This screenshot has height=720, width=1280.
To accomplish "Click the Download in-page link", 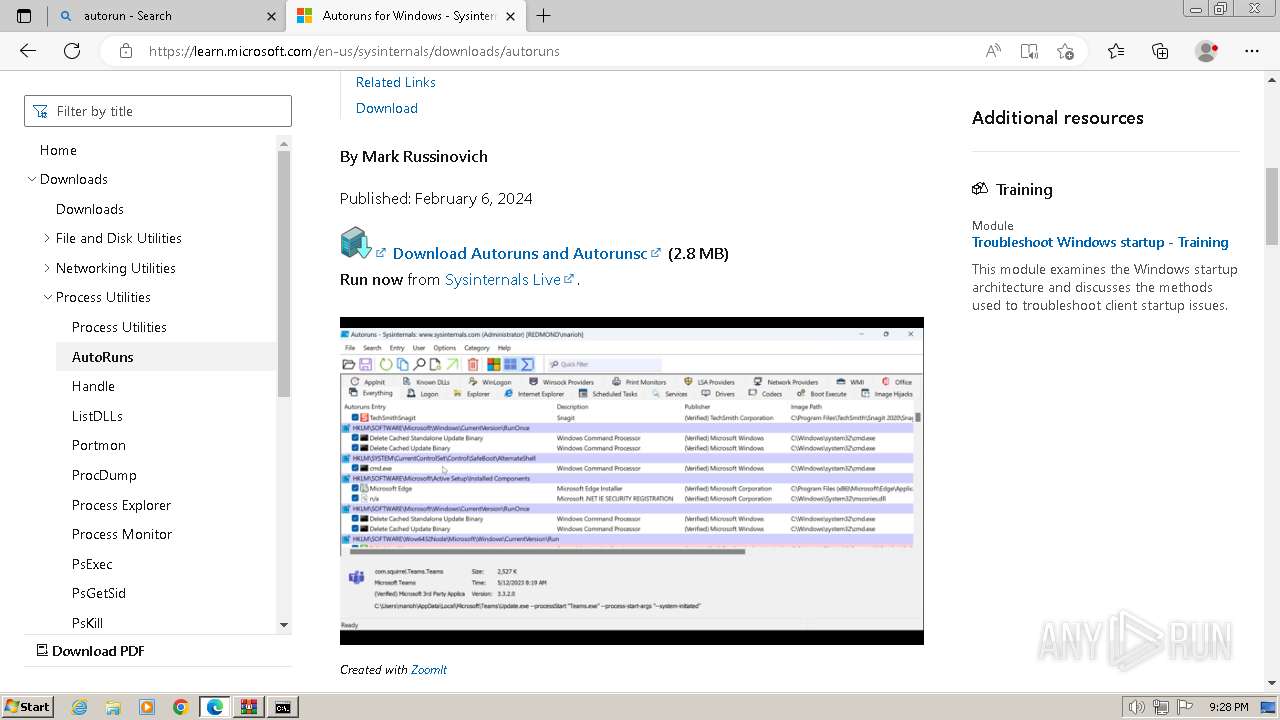I will [387, 108].
